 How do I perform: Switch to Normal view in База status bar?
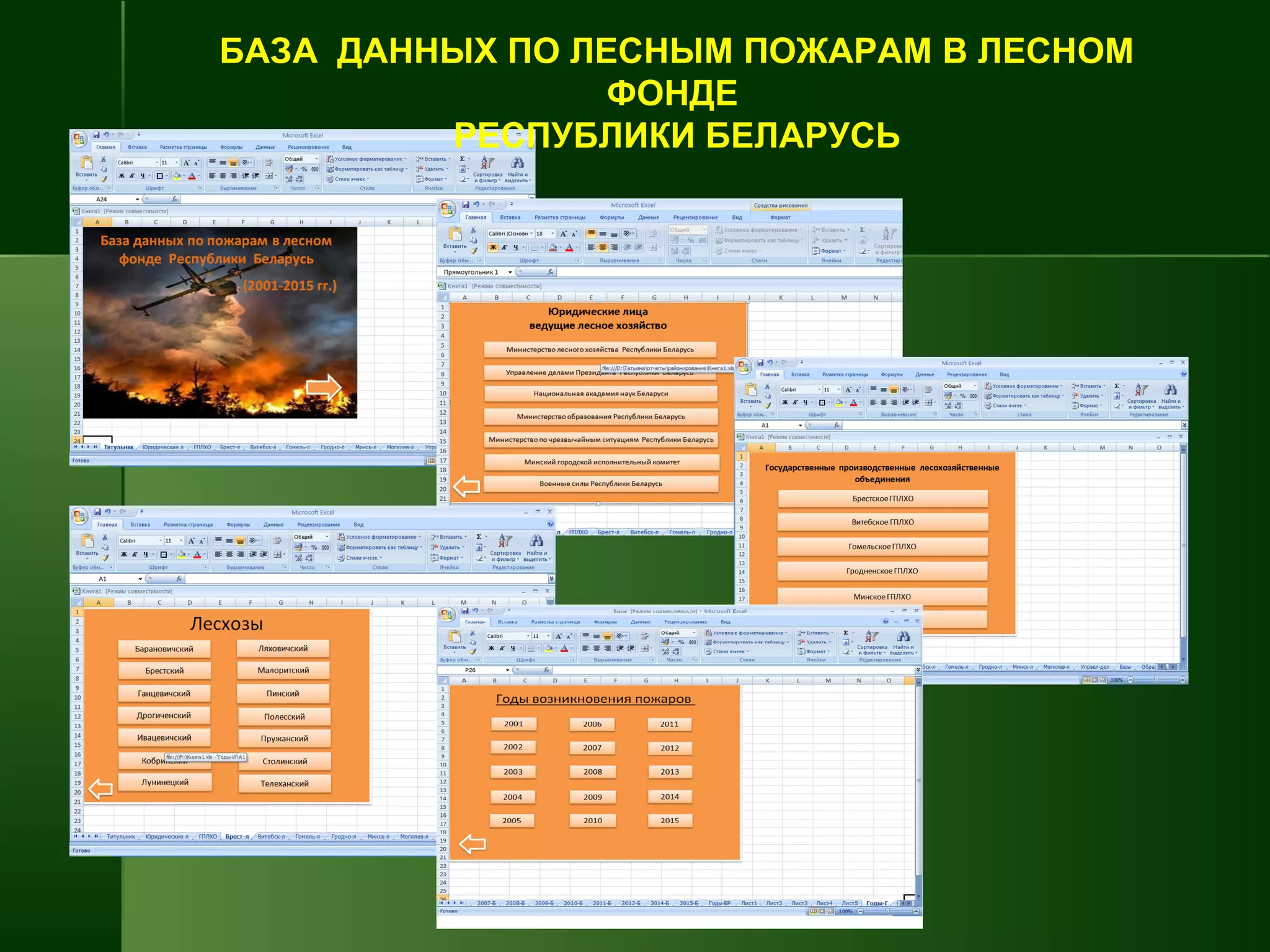click(x=814, y=911)
